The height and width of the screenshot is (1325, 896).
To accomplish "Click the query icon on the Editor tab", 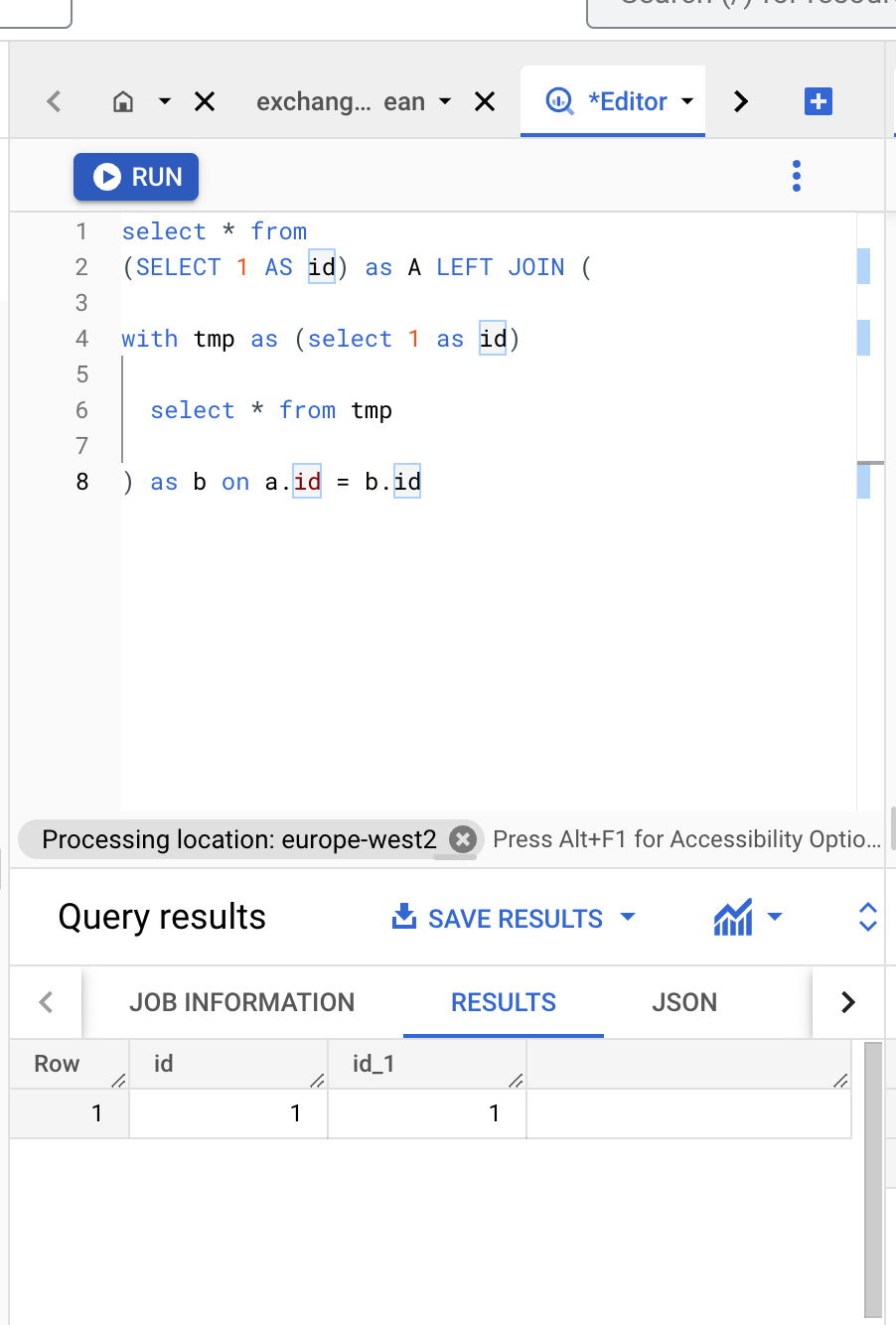I will coord(558,101).
